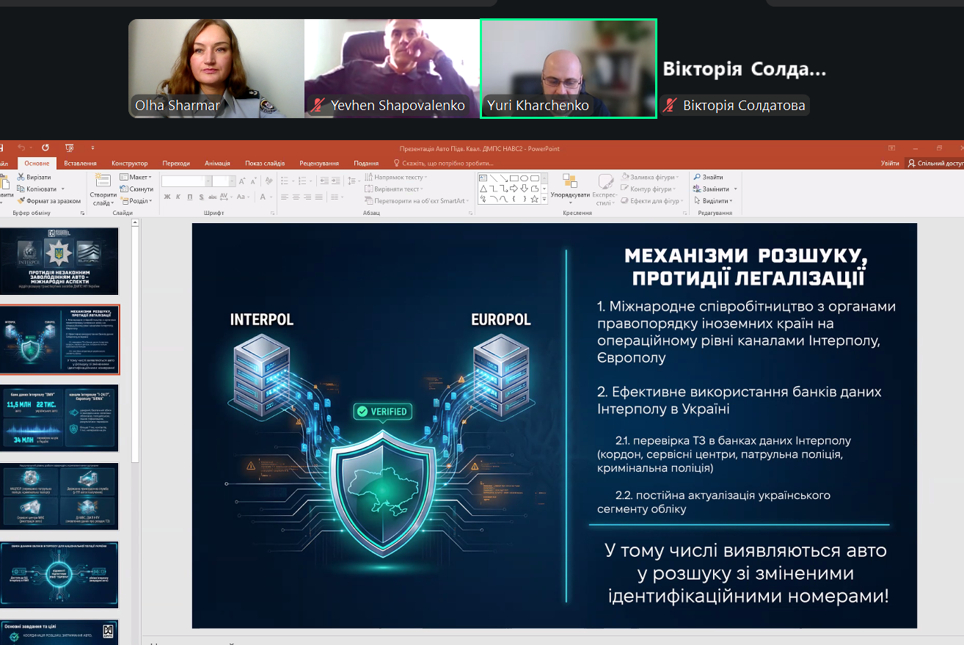Screen dimensions: 964x645
Task: Open the Line Spacing dropdown
Action: click(352, 181)
